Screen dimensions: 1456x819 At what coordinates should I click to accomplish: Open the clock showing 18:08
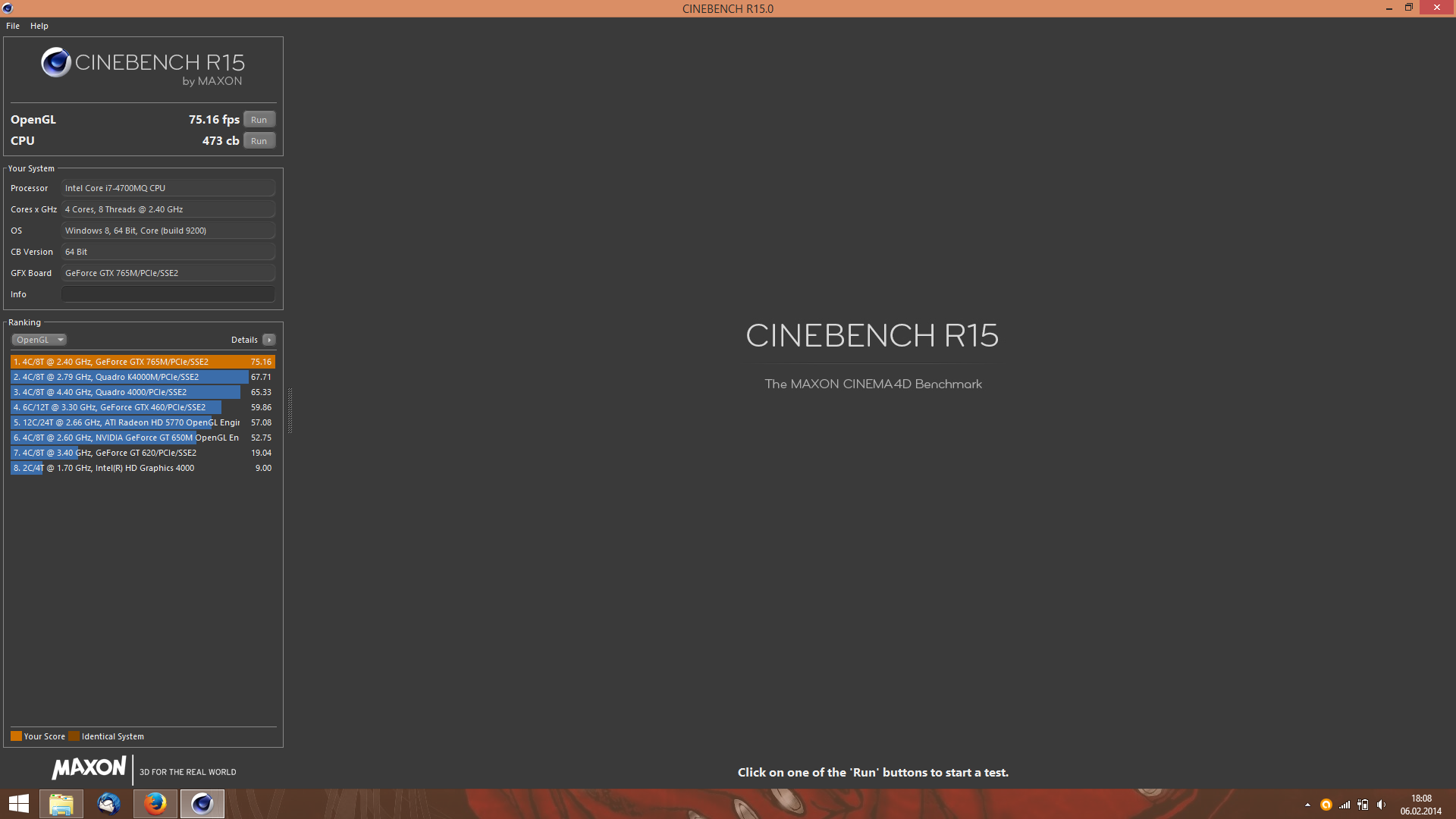[1421, 805]
